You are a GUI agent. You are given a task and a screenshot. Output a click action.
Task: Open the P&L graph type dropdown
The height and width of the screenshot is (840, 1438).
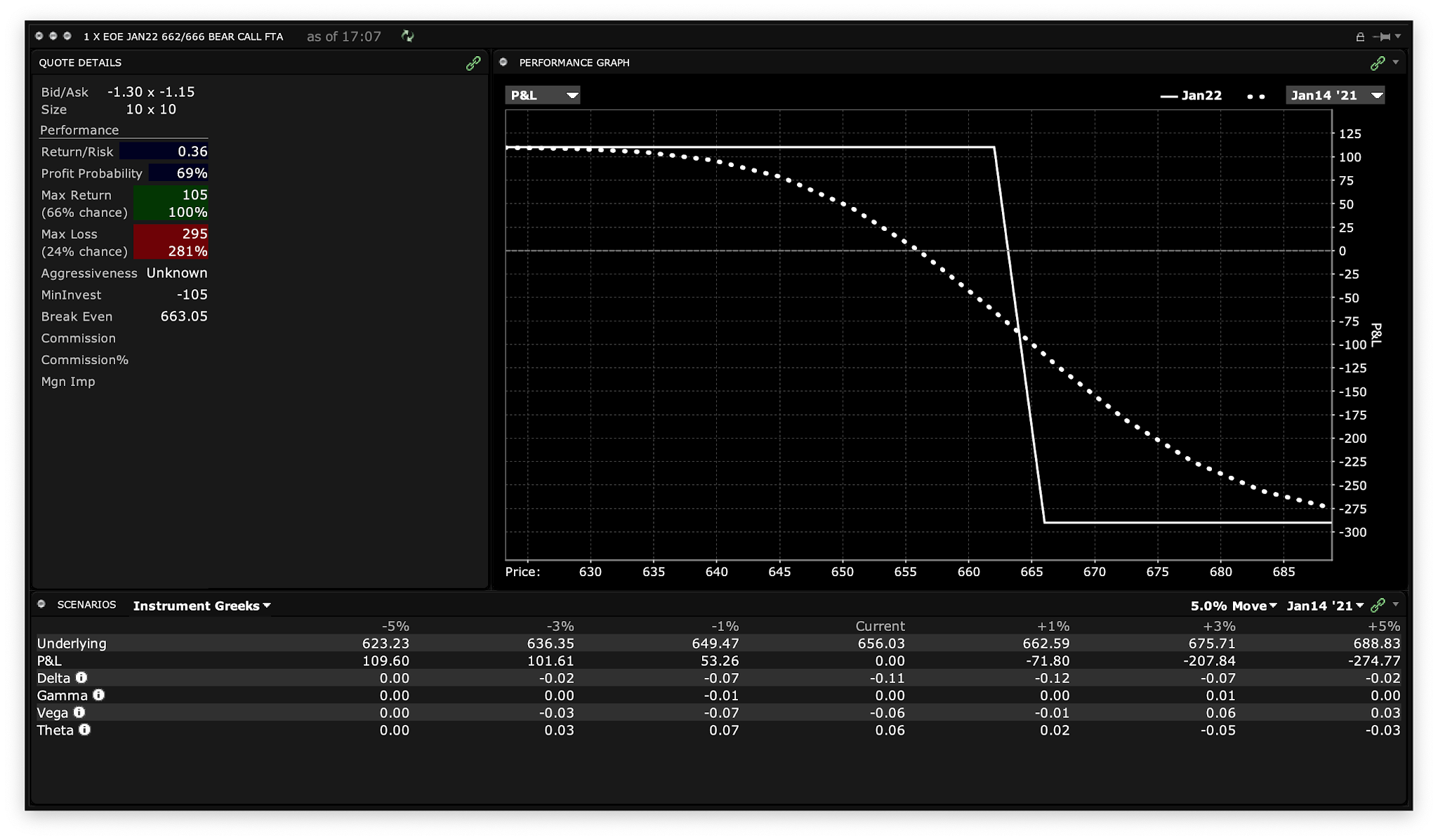click(543, 95)
